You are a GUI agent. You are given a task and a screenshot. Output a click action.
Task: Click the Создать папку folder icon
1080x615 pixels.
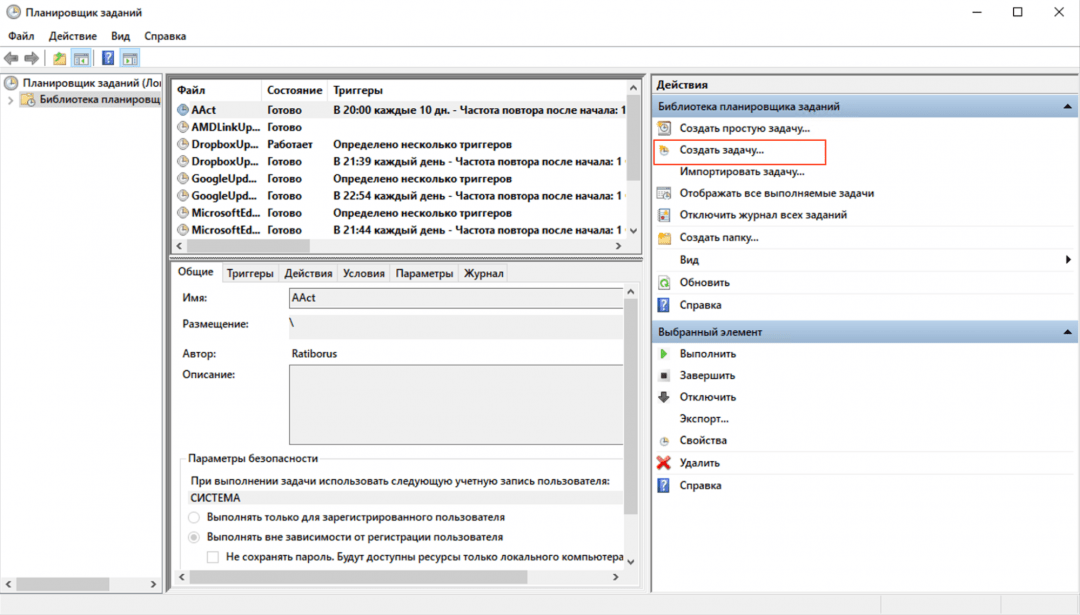point(663,238)
